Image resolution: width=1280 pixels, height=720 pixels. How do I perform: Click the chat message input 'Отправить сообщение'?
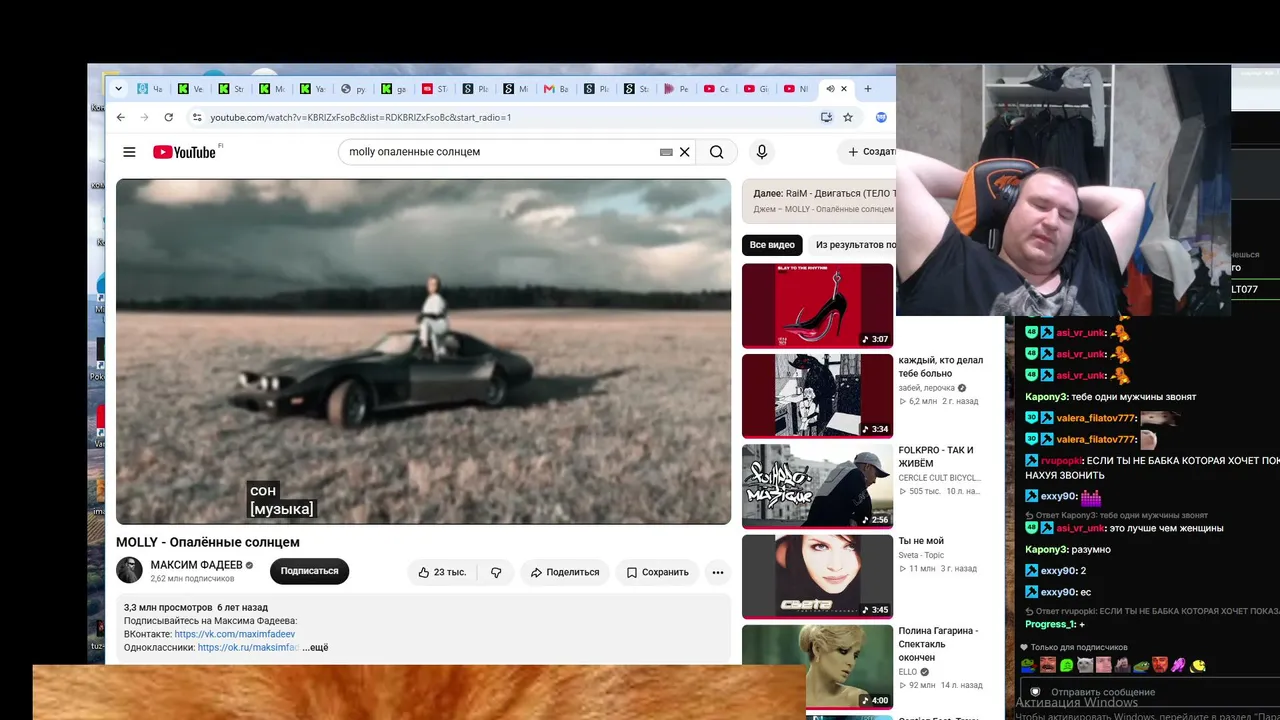pyautogui.click(x=1150, y=692)
